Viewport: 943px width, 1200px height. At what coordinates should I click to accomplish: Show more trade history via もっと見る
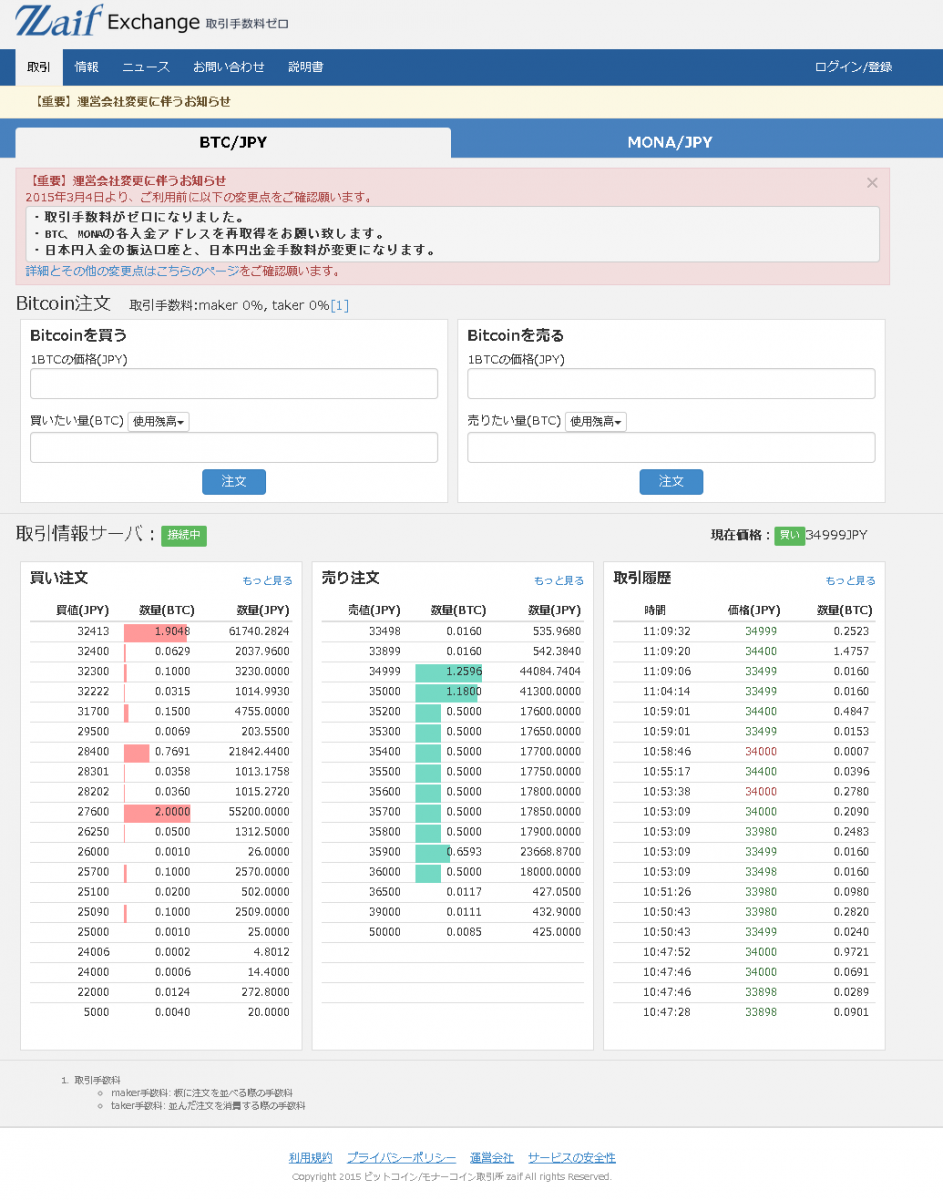(850, 581)
